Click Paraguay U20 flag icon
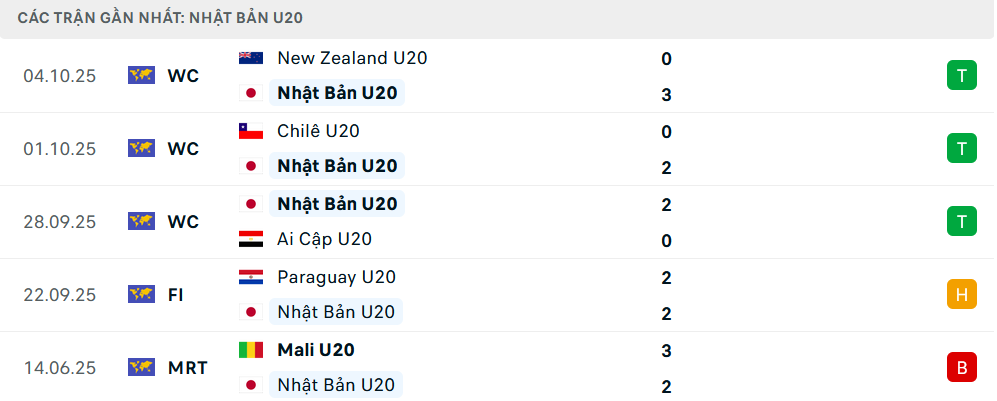 tap(250, 277)
